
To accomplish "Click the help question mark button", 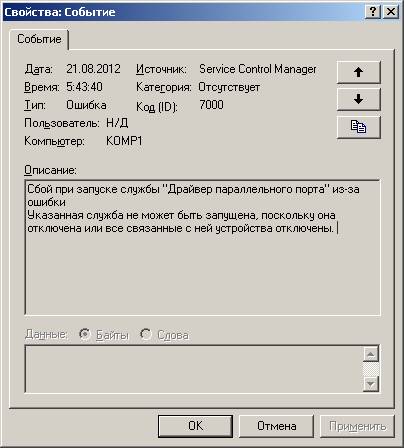I will click(x=373, y=12).
